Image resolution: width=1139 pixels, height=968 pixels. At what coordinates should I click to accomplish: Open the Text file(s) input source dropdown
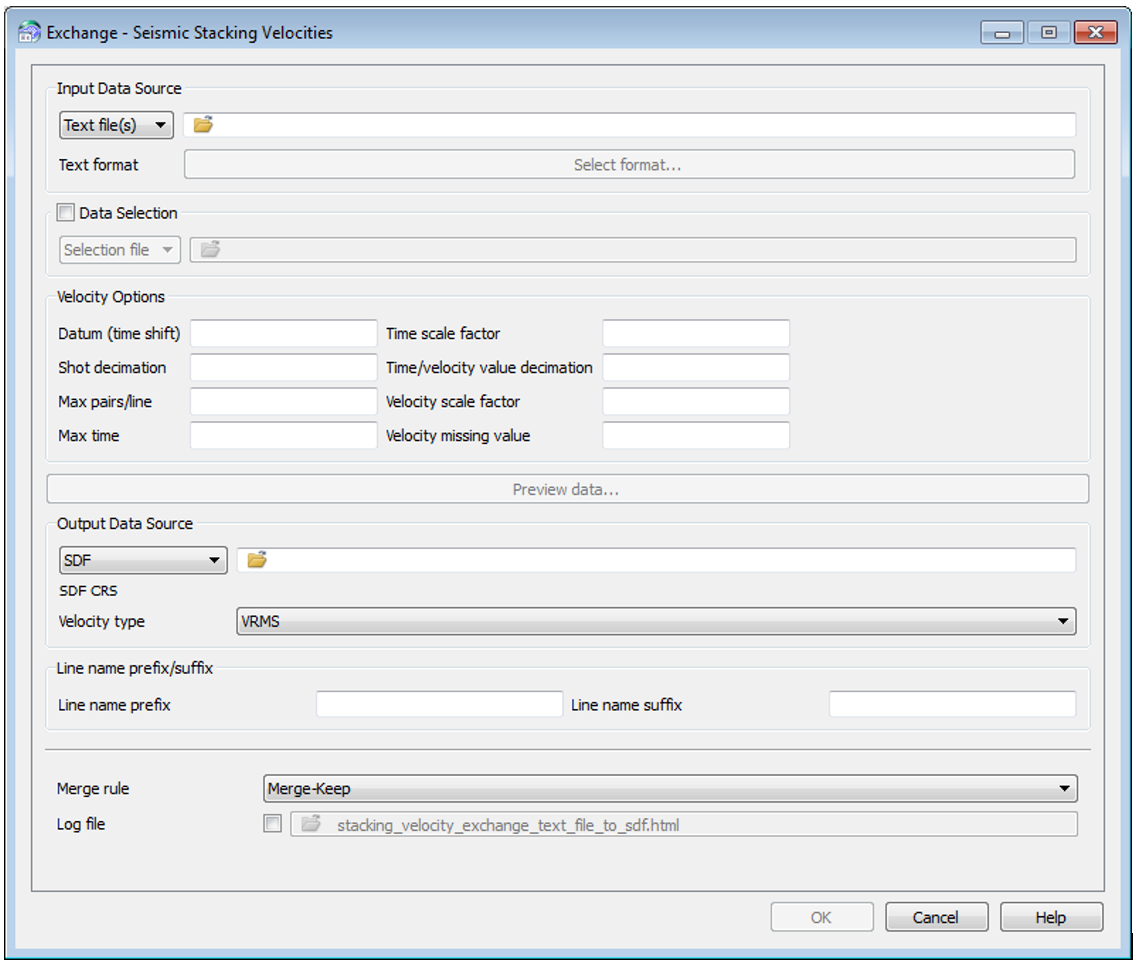116,125
